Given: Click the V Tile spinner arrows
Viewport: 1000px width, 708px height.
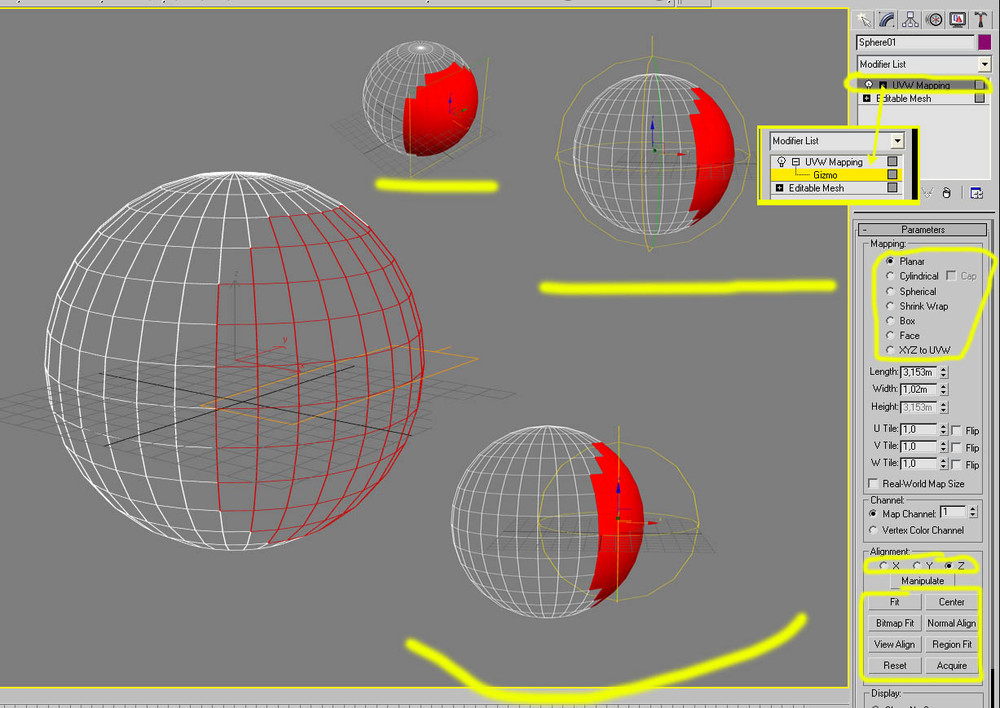Looking at the screenshot, I should pyautogui.click(x=943, y=446).
